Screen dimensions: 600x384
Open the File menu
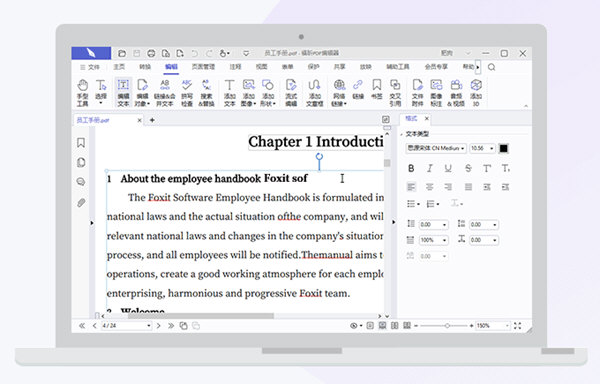click(x=90, y=67)
